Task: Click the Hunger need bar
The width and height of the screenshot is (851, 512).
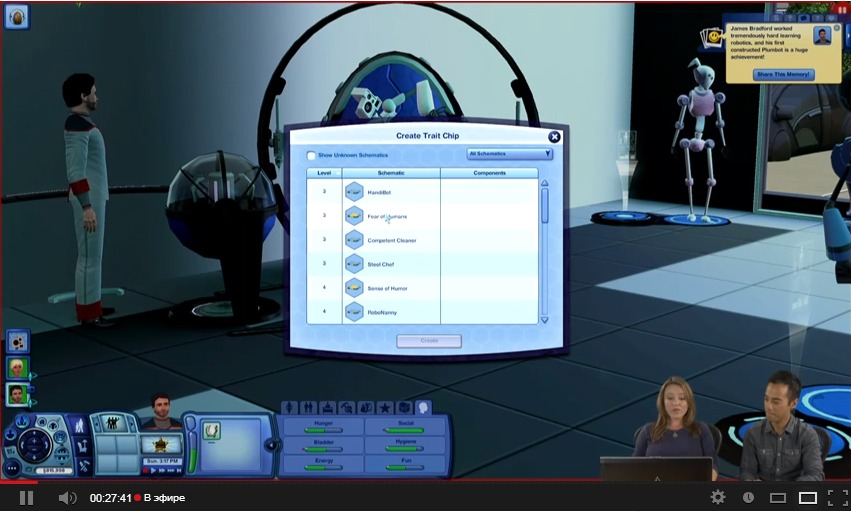Action: (x=323, y=431)
